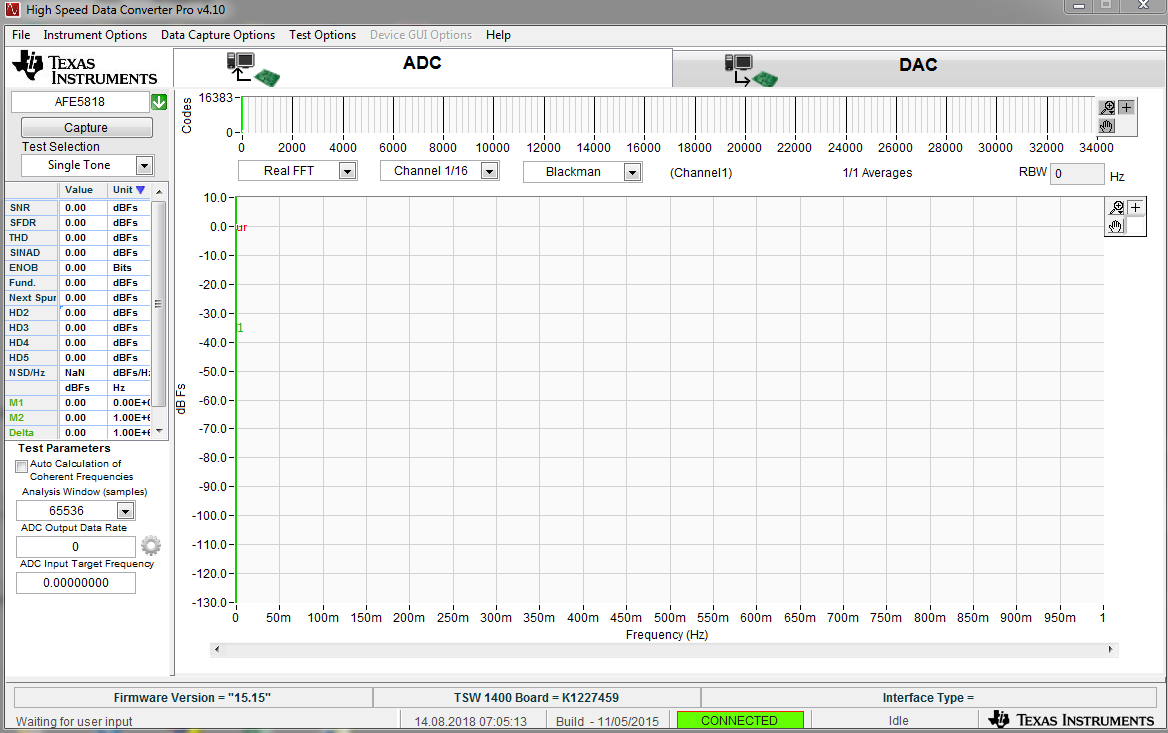
Task: Open the Real FFT dropdown
Action: coord(347,171)
